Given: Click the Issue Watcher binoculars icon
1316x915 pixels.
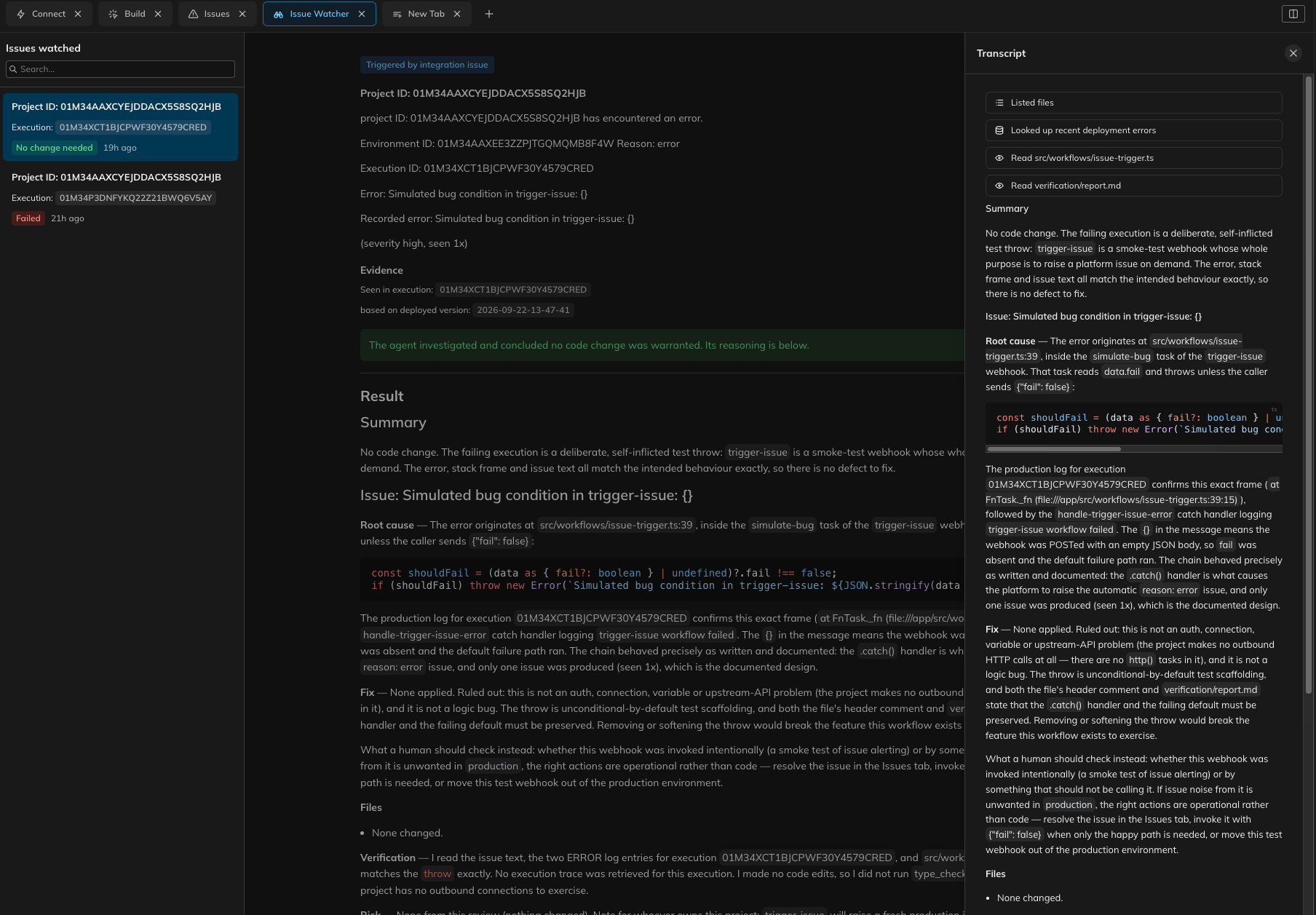Looking at the screenshot, I should 278,14.
